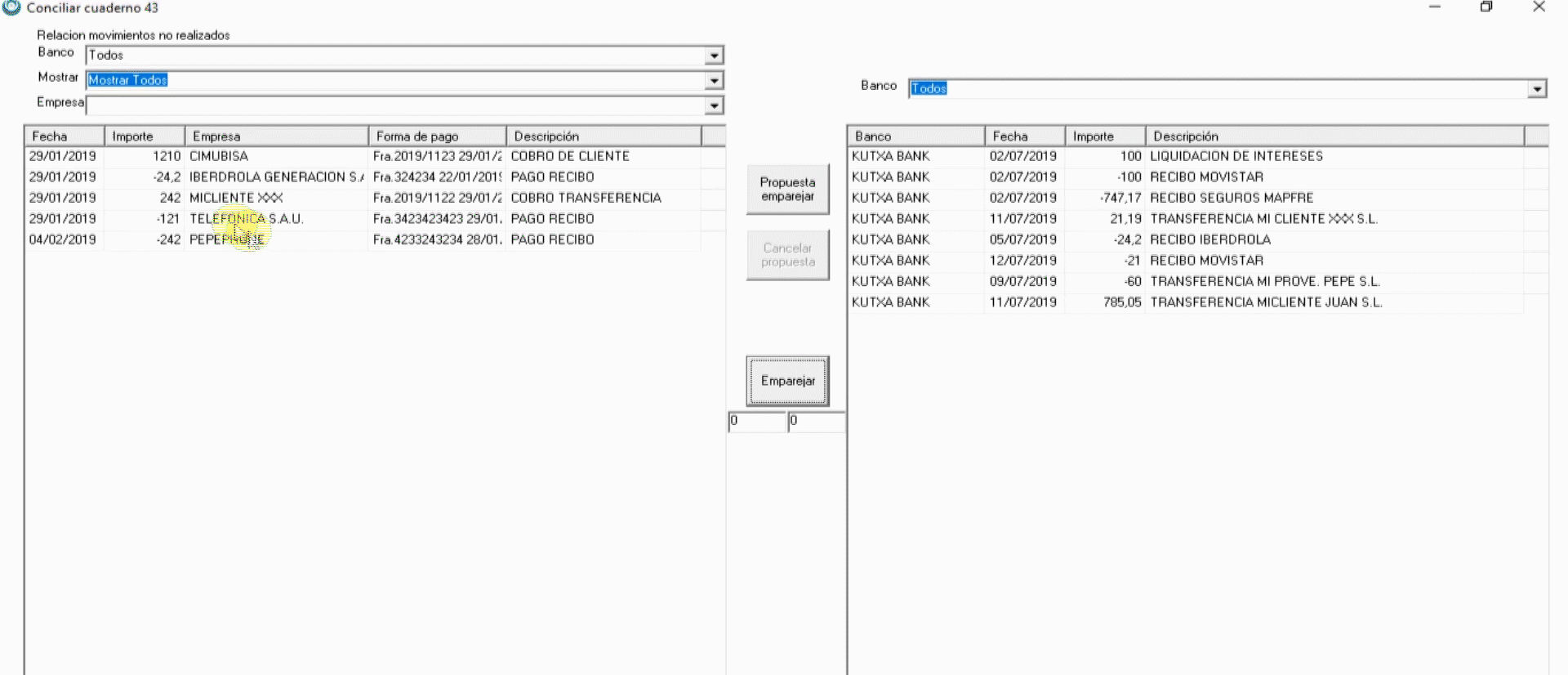Image resolution: width=1568 pixels, height=675 pixels.
Task: Close the Conciliar cuaderno 43 window
Action: (x=1539, y=7)
